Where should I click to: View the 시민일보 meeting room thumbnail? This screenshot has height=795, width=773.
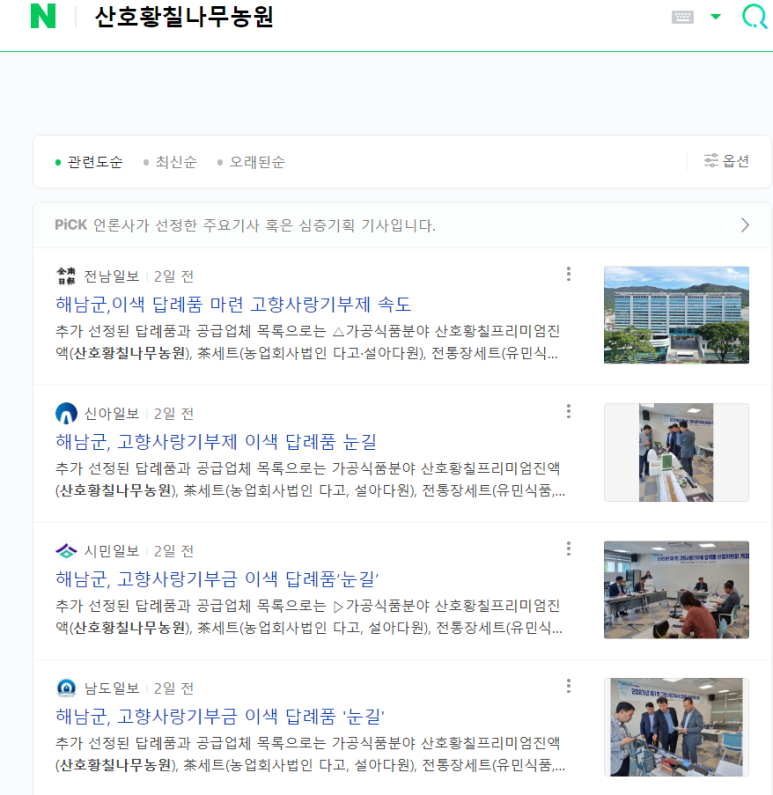click(676, 590)
